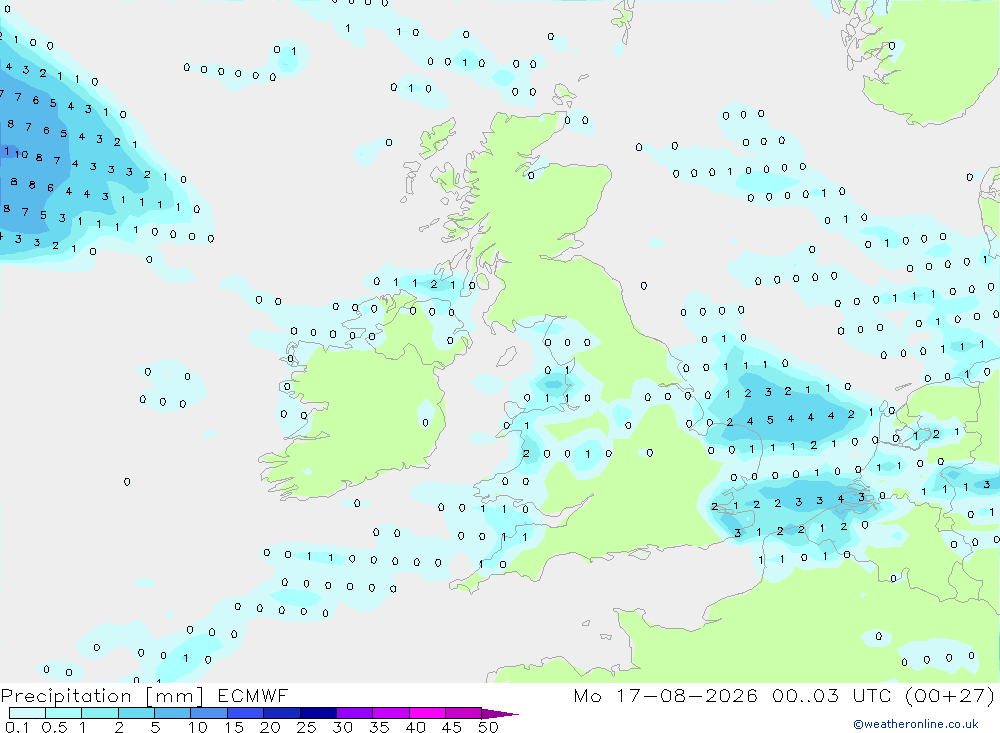
Task: Click the '00..03 UTC' time range text
Action: (831, 695)
